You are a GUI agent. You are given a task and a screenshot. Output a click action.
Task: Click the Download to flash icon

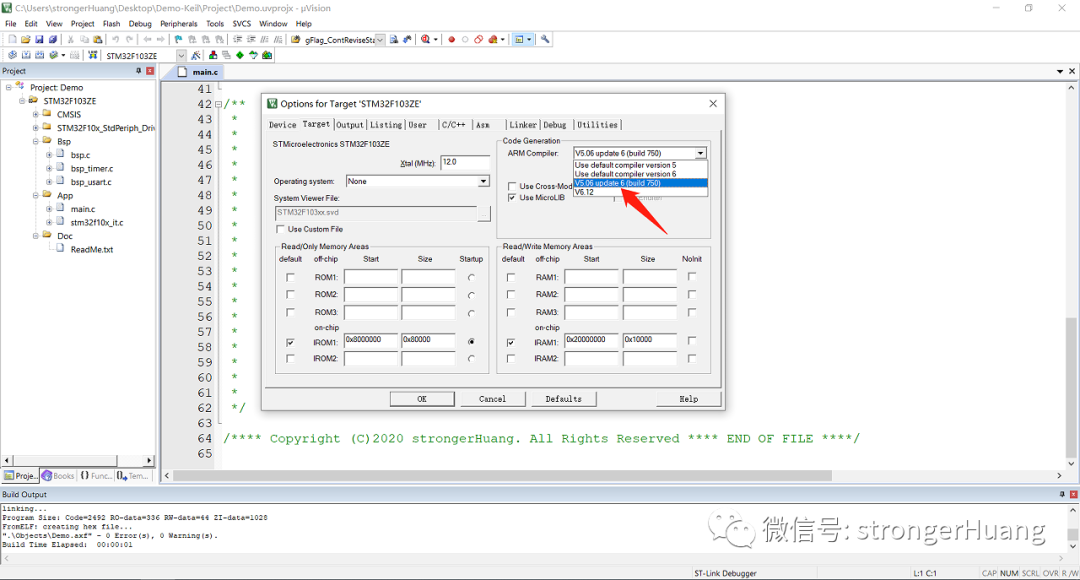click(92, 55)
